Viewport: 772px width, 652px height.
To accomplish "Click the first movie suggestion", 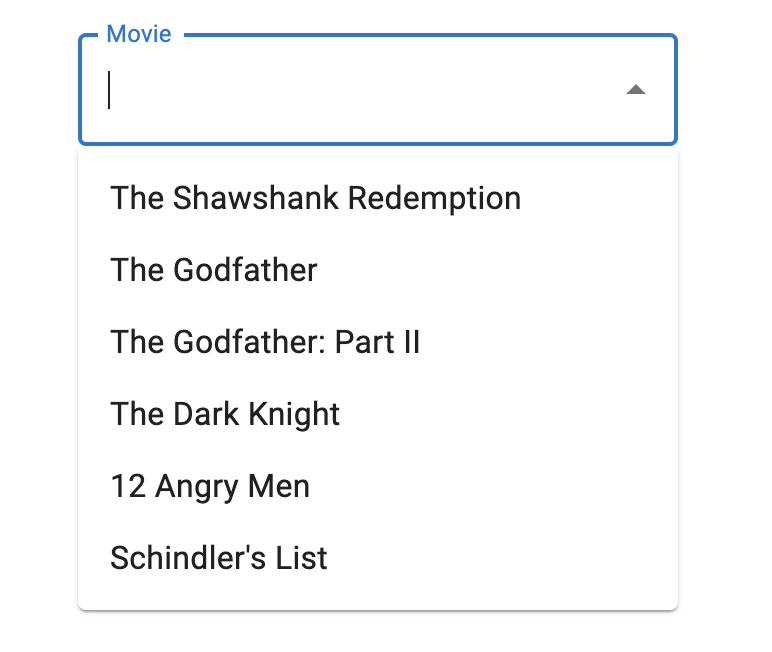I will click(x=316, y=198).
